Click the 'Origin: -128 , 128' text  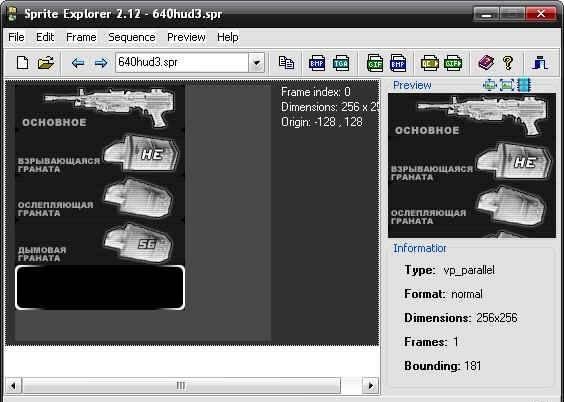(322, 122)
